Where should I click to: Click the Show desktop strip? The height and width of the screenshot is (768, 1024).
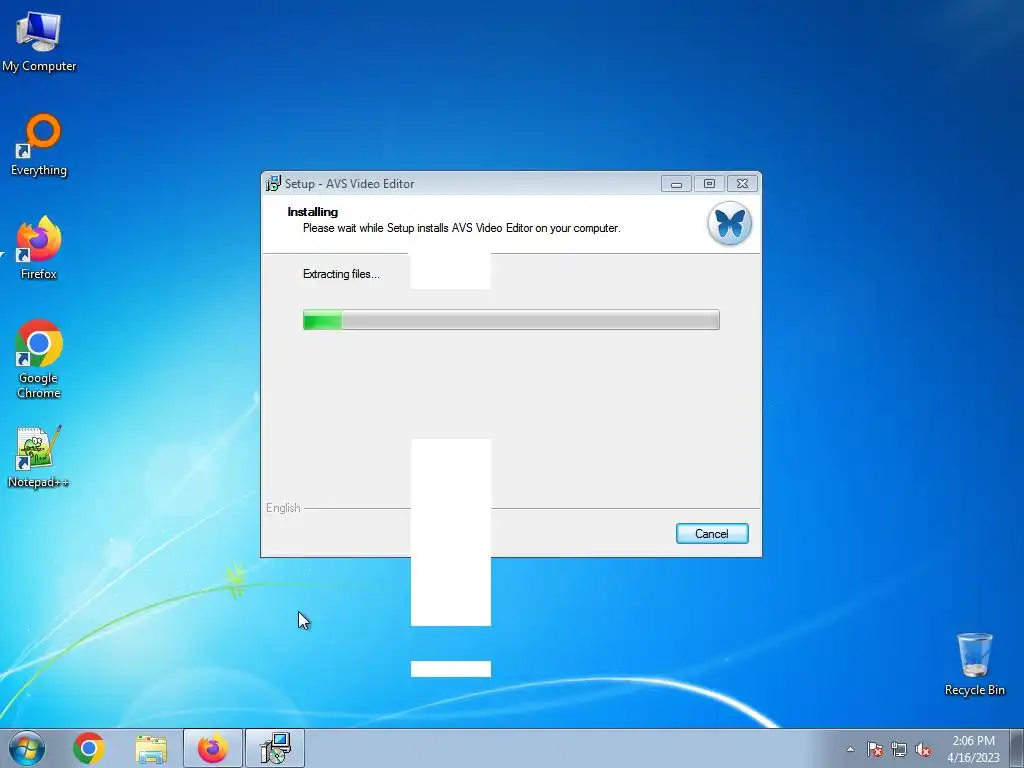click(x=1017, y=748)
